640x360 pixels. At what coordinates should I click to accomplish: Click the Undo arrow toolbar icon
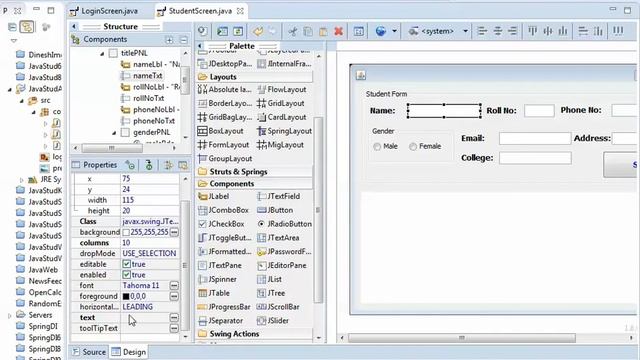(x=258, y=31)
